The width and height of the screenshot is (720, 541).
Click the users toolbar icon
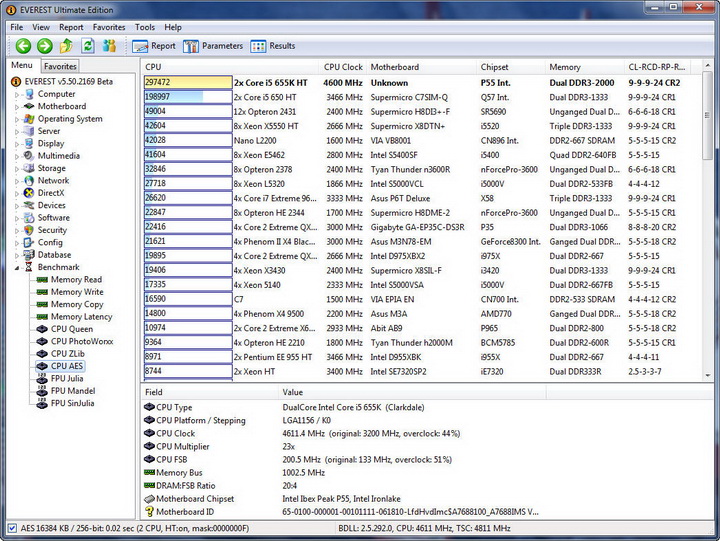pos(109,46)
